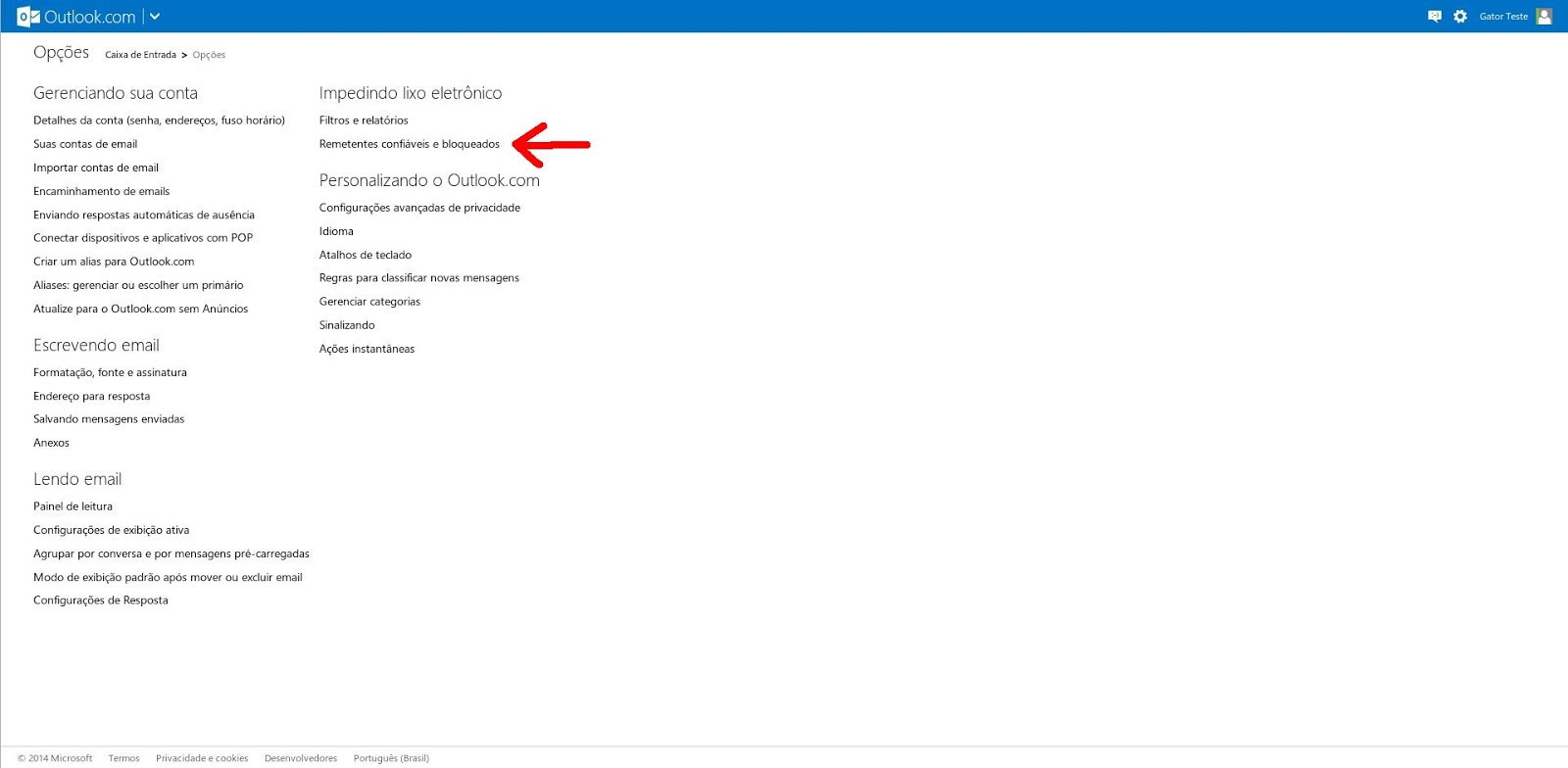Change language via Português (Brasil) link
This screenshot has width=1568, height=768.
point(391,758)
